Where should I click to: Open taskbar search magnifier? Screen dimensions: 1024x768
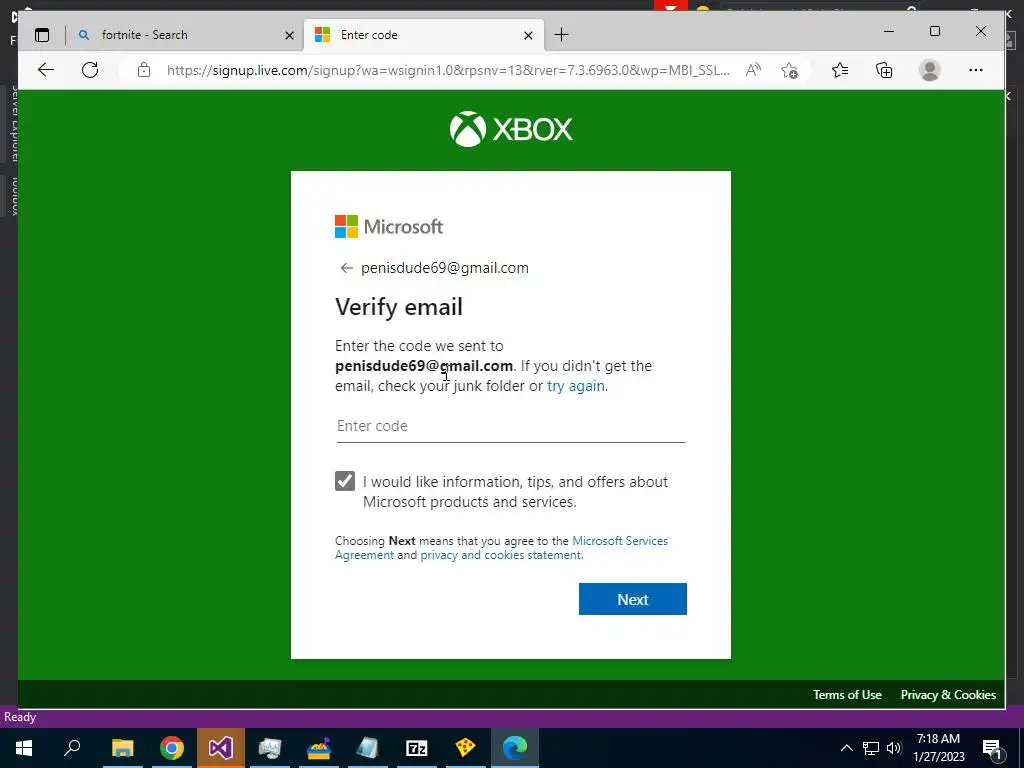pyautogui.click(x=72, y=748)
